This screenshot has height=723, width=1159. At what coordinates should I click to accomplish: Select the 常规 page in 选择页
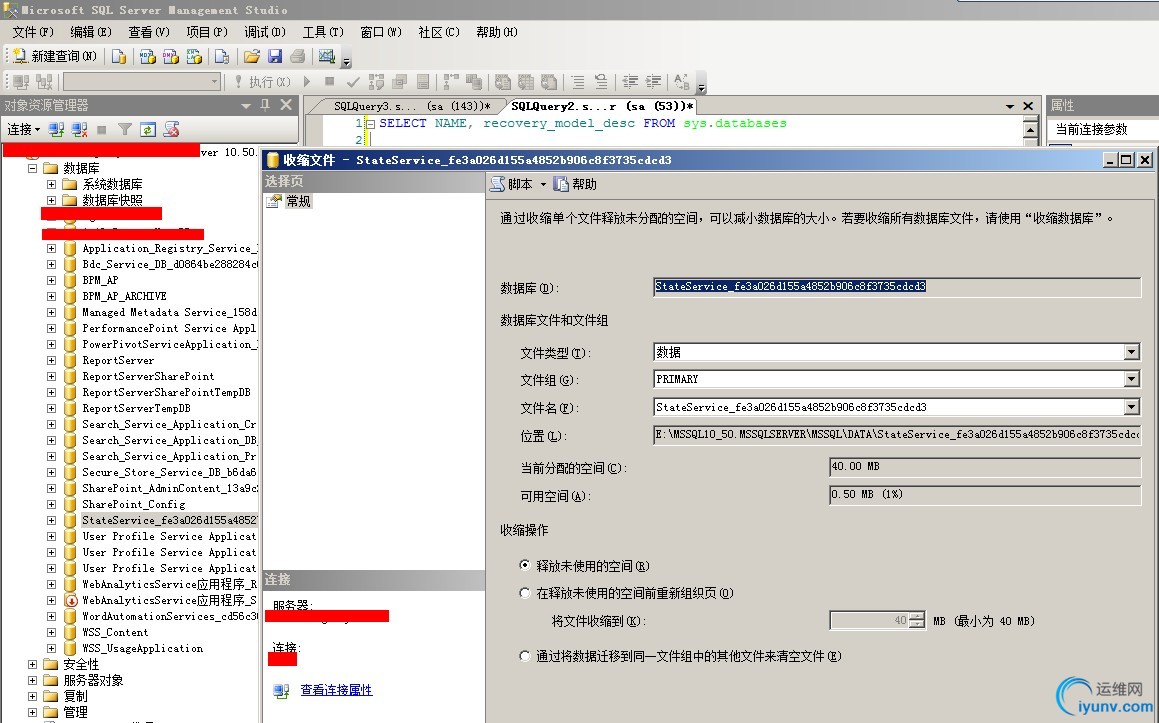299,201
